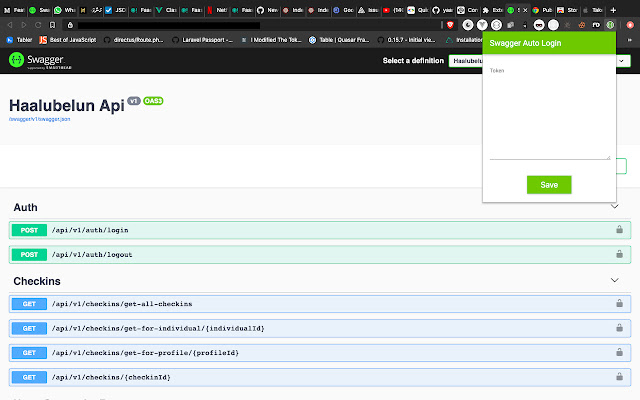Open the Swagger Auto Login extension icon
This screenshot has width=640, height=400.
coord(610,25)
